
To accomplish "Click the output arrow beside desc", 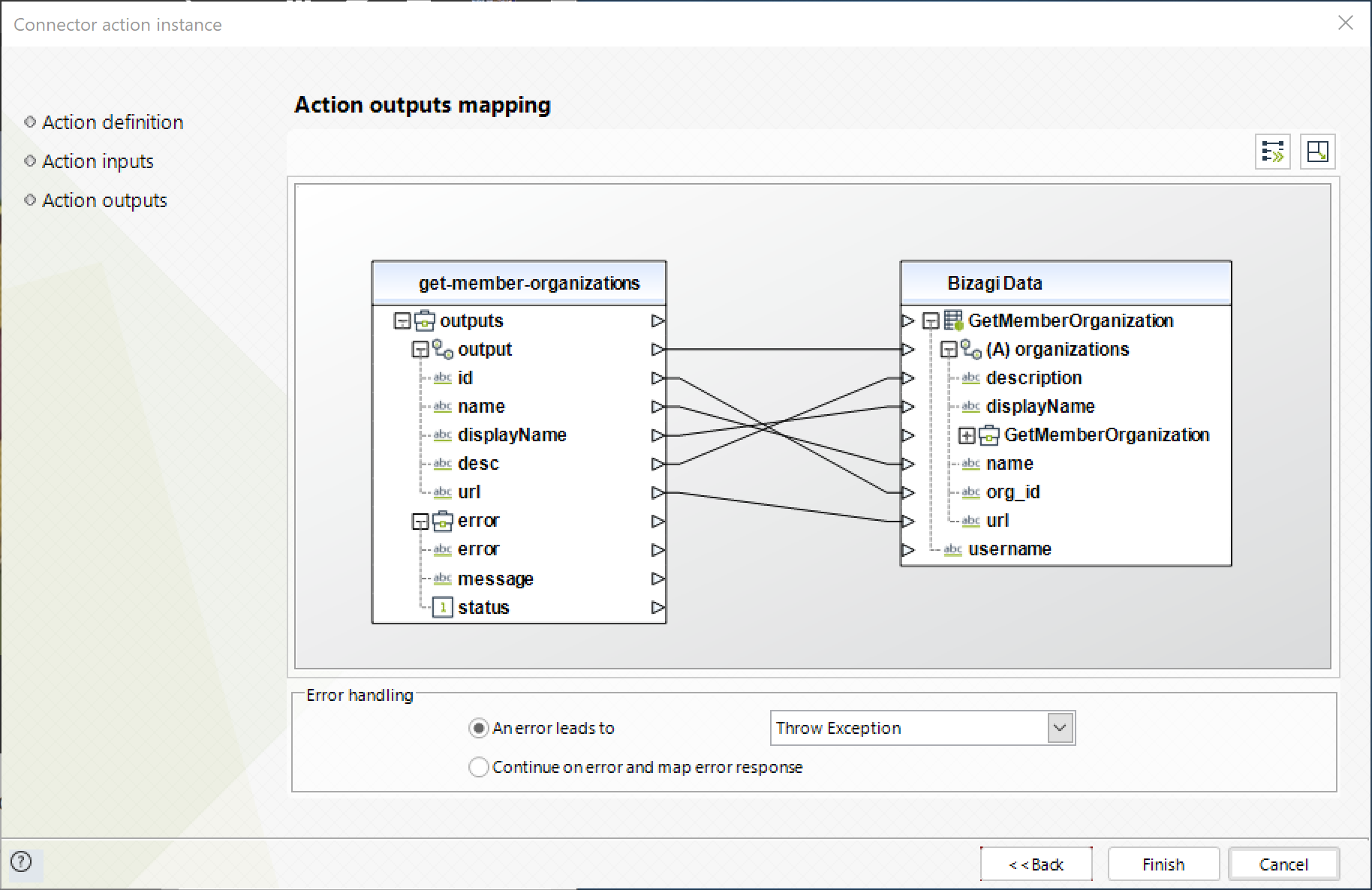I will coord(658,463).
